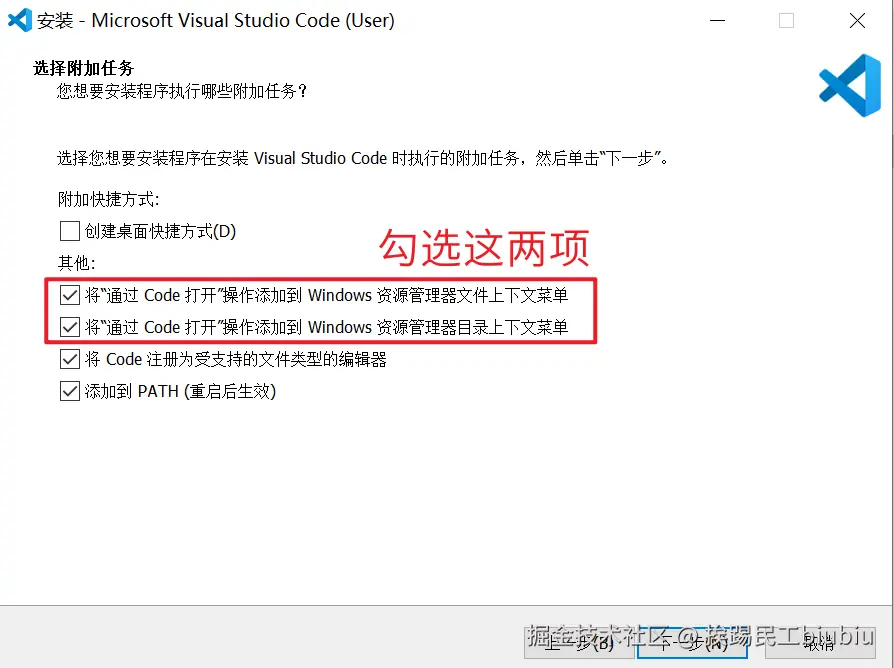This screenshot has width=894, height=668.
Task: Close the VS Code setup dialog
Action: [857, 21]
